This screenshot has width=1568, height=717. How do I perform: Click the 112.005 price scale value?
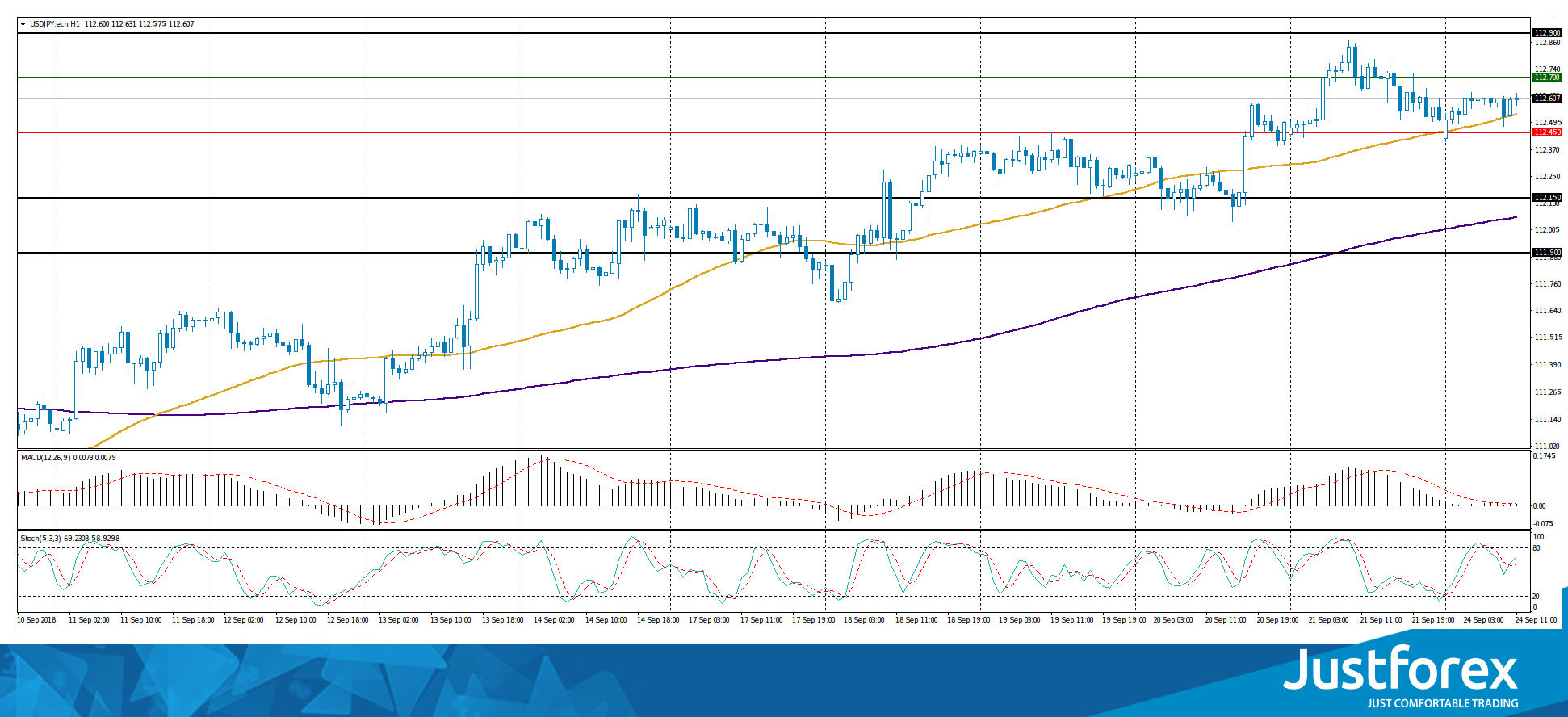1547,230
